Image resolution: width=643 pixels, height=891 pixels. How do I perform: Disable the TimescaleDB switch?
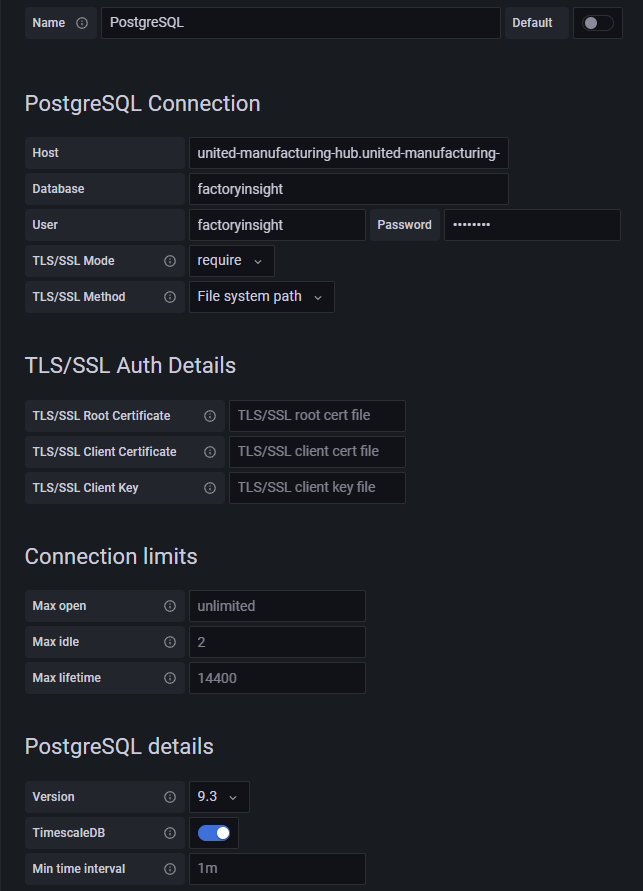click(214, 832)
